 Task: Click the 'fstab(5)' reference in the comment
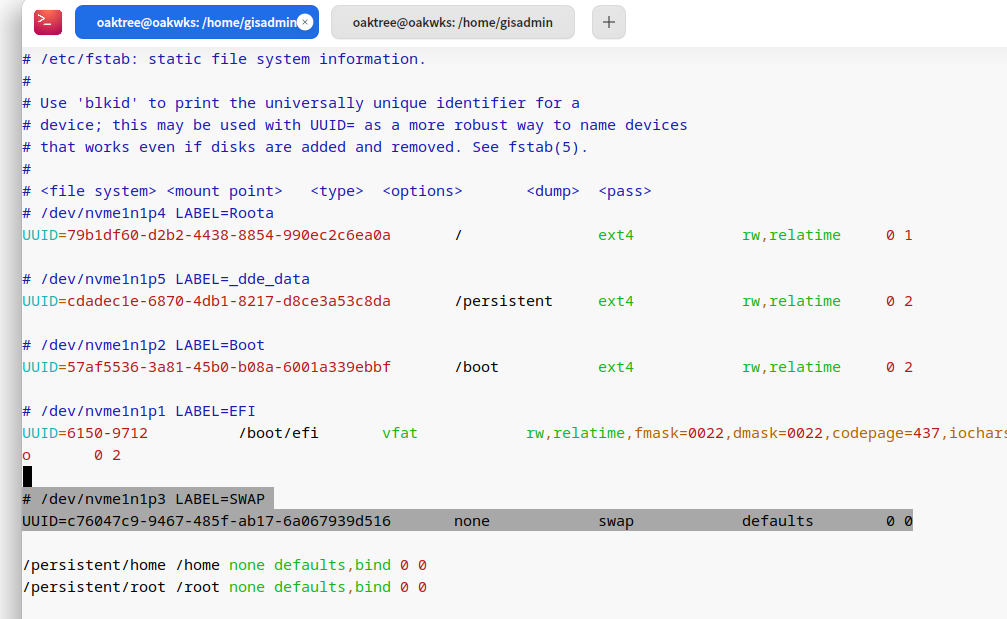[x=543, y=147]
